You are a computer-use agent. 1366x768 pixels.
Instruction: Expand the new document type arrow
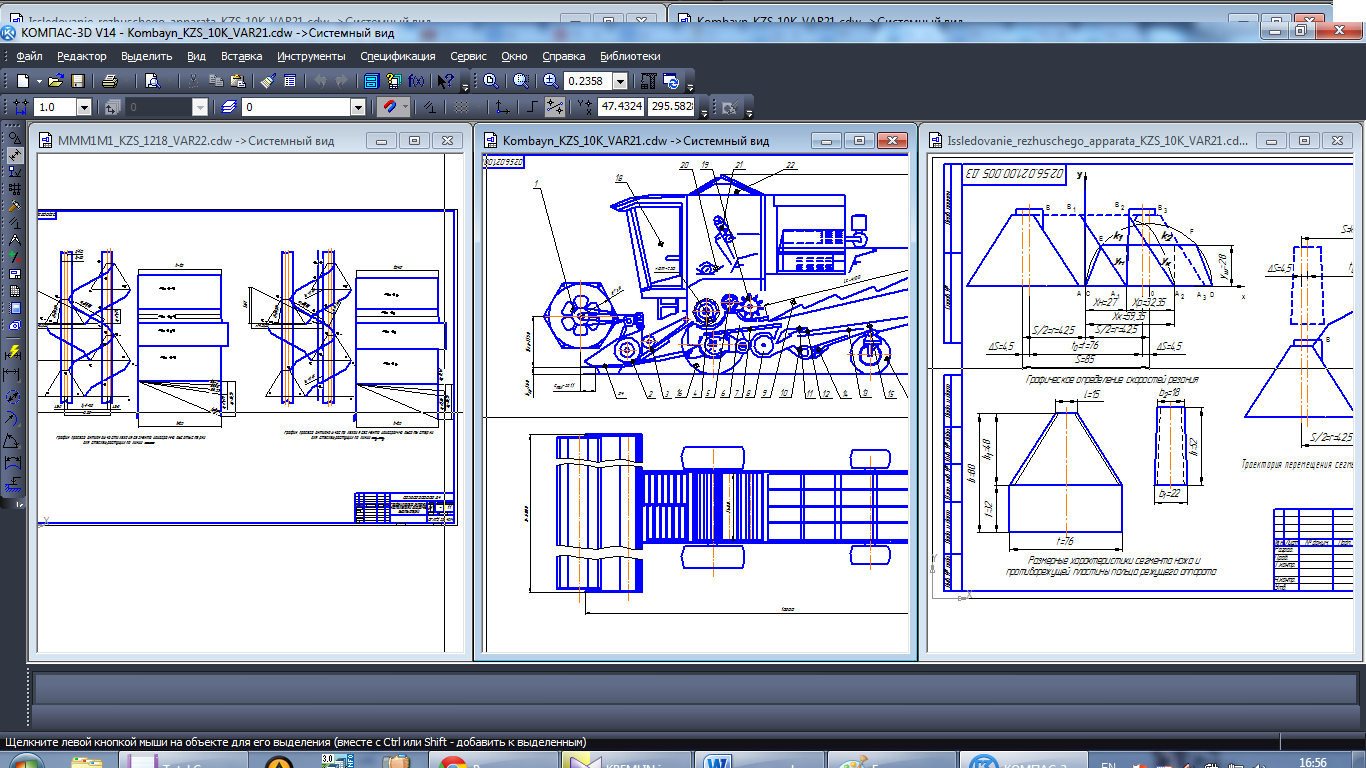(x=39, y=81)
